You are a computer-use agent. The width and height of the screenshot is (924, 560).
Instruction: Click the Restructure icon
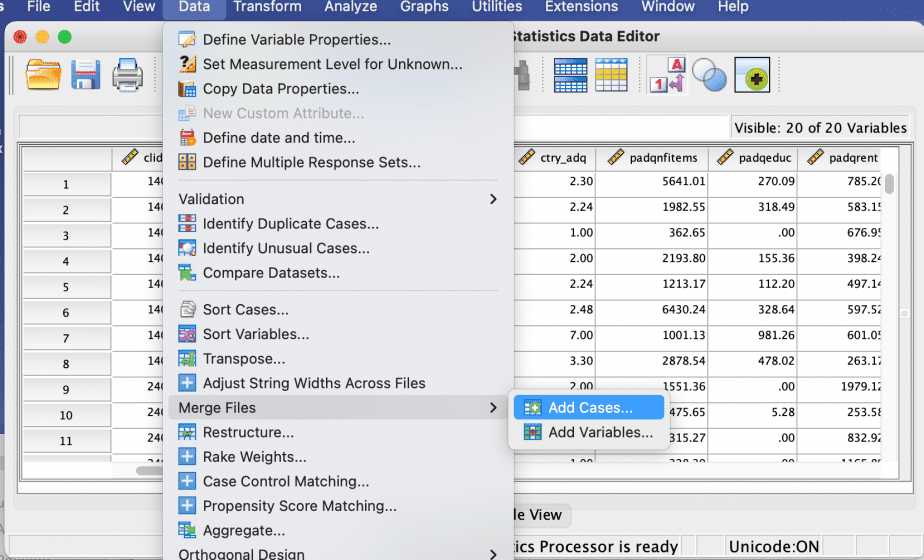[187, 432]
